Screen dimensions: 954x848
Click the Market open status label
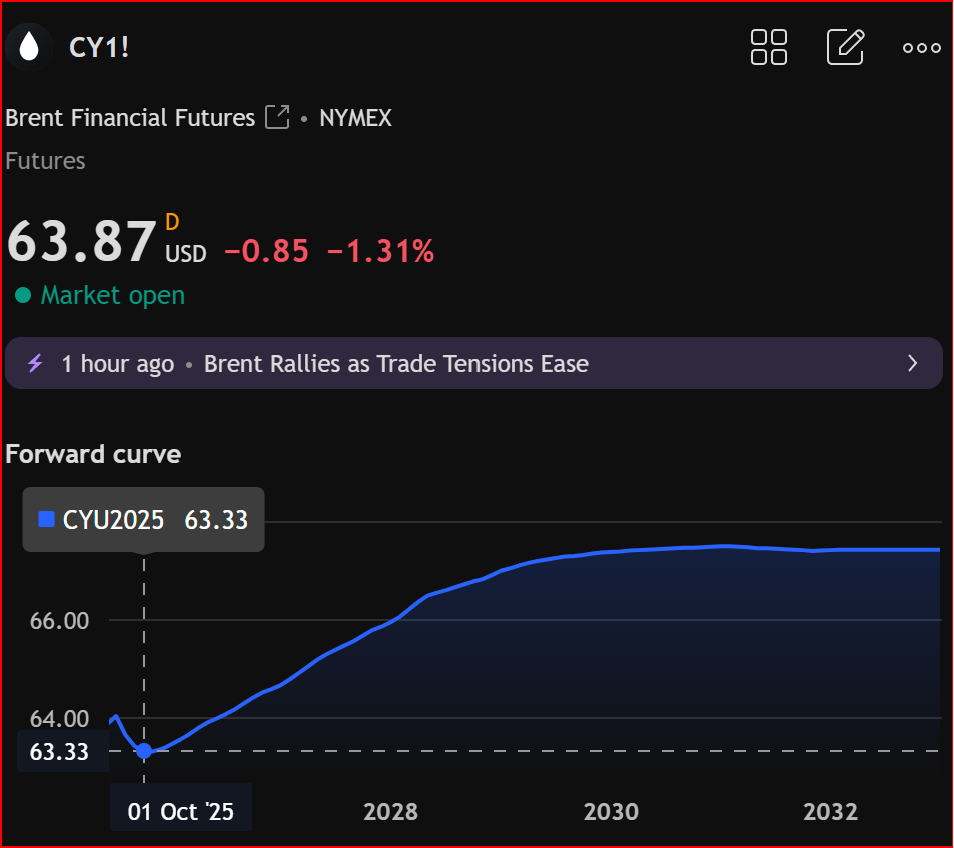pyautogui.click(x=113, y=296)
